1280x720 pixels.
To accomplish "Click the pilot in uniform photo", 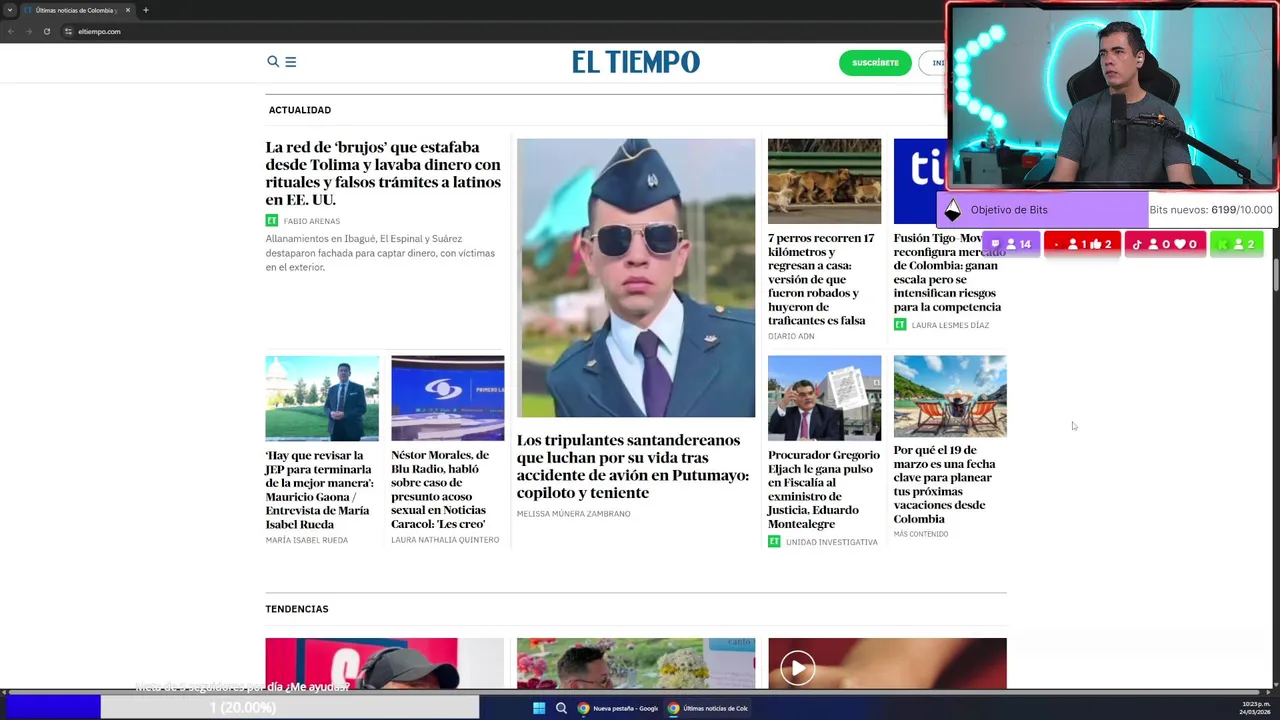I will click(x=636, y=278).
